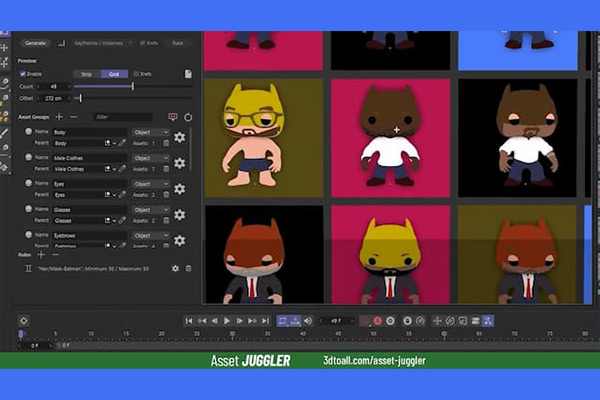Delete the Glasses group with trash icon
600x400 pixels.
[x=166, y=220]
